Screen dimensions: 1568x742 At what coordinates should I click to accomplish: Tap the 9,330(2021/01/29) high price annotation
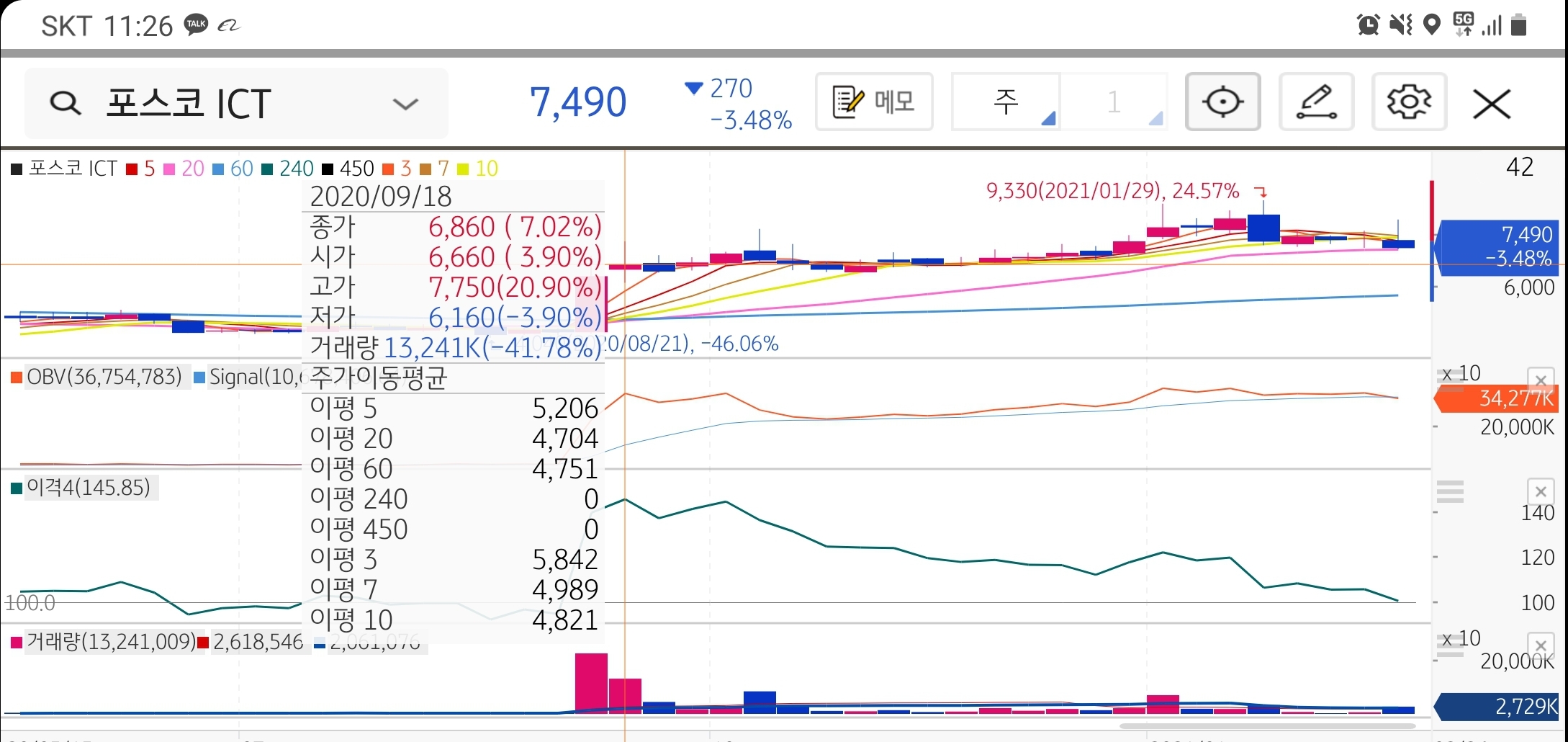click(x=1112, y=191)
